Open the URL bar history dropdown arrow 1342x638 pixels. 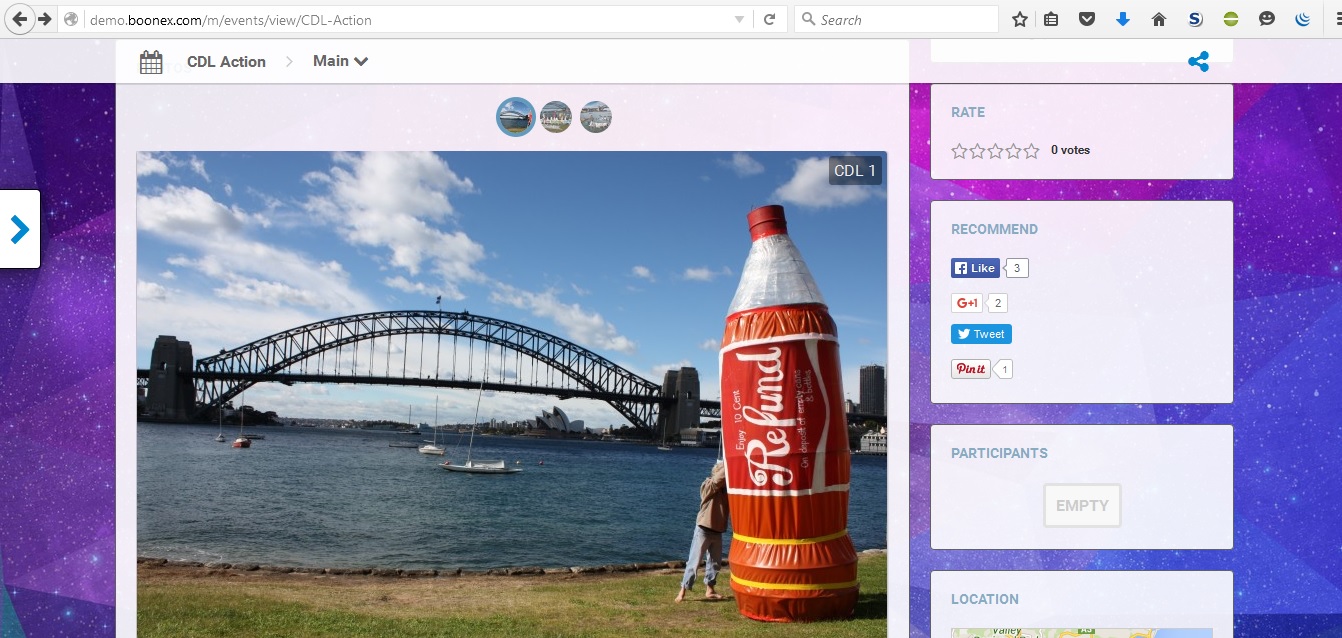[x=739, y=19]
